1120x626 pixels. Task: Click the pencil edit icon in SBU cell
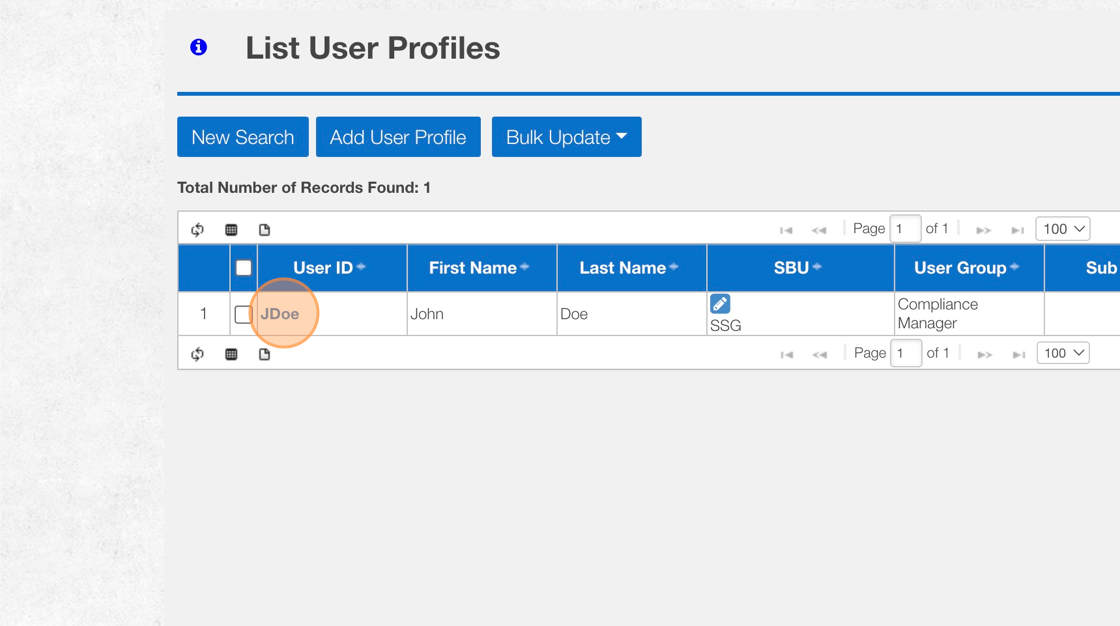click(720, 304)
